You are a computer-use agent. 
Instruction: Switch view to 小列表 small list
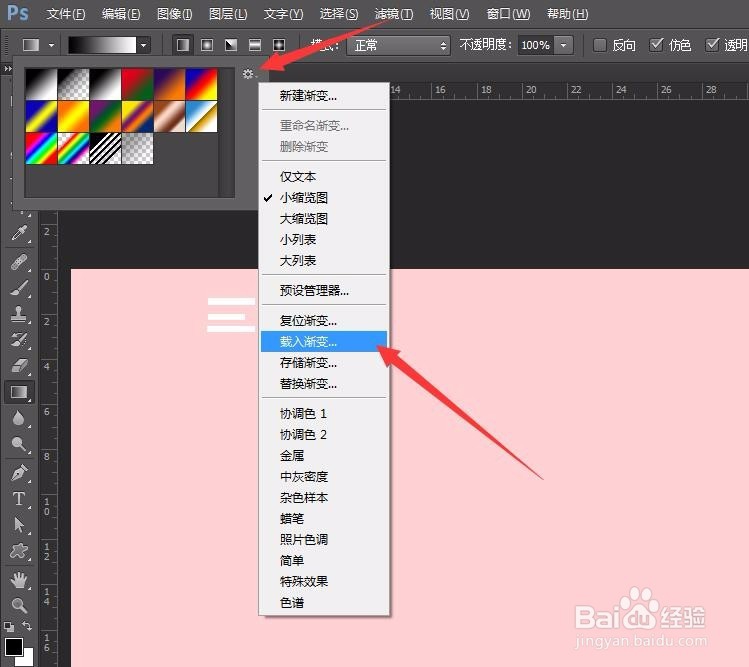point(324,239)
